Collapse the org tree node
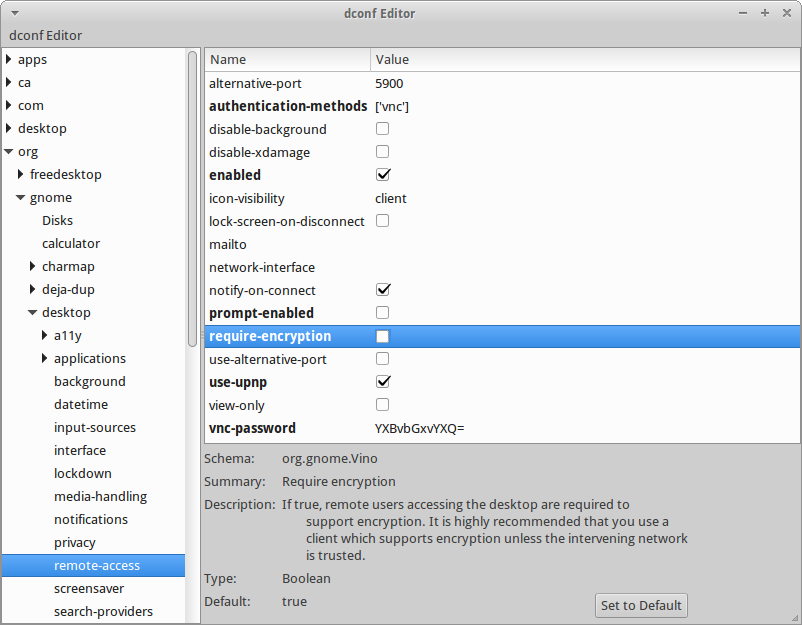Screen dimensions: 802x625 click(x=9, y=152)
